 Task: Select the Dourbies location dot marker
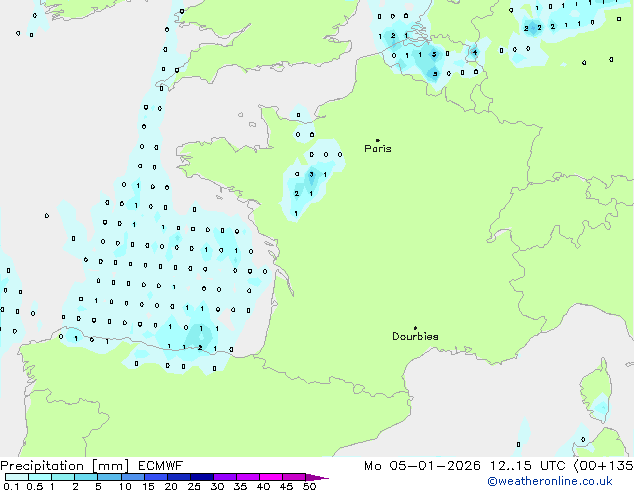415,328
